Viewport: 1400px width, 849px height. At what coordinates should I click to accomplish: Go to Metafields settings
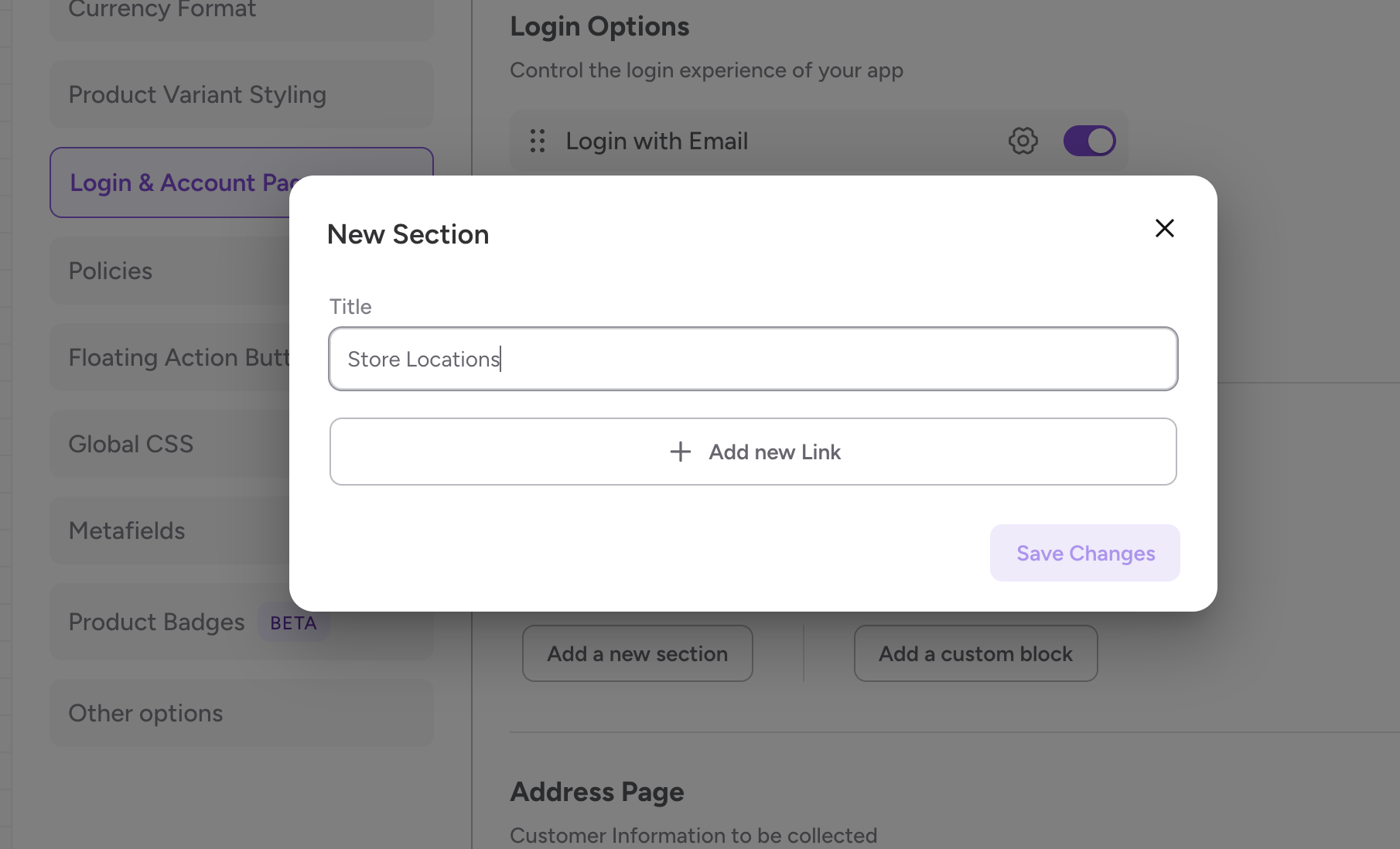pyautogui.click(x=127, y=531)
